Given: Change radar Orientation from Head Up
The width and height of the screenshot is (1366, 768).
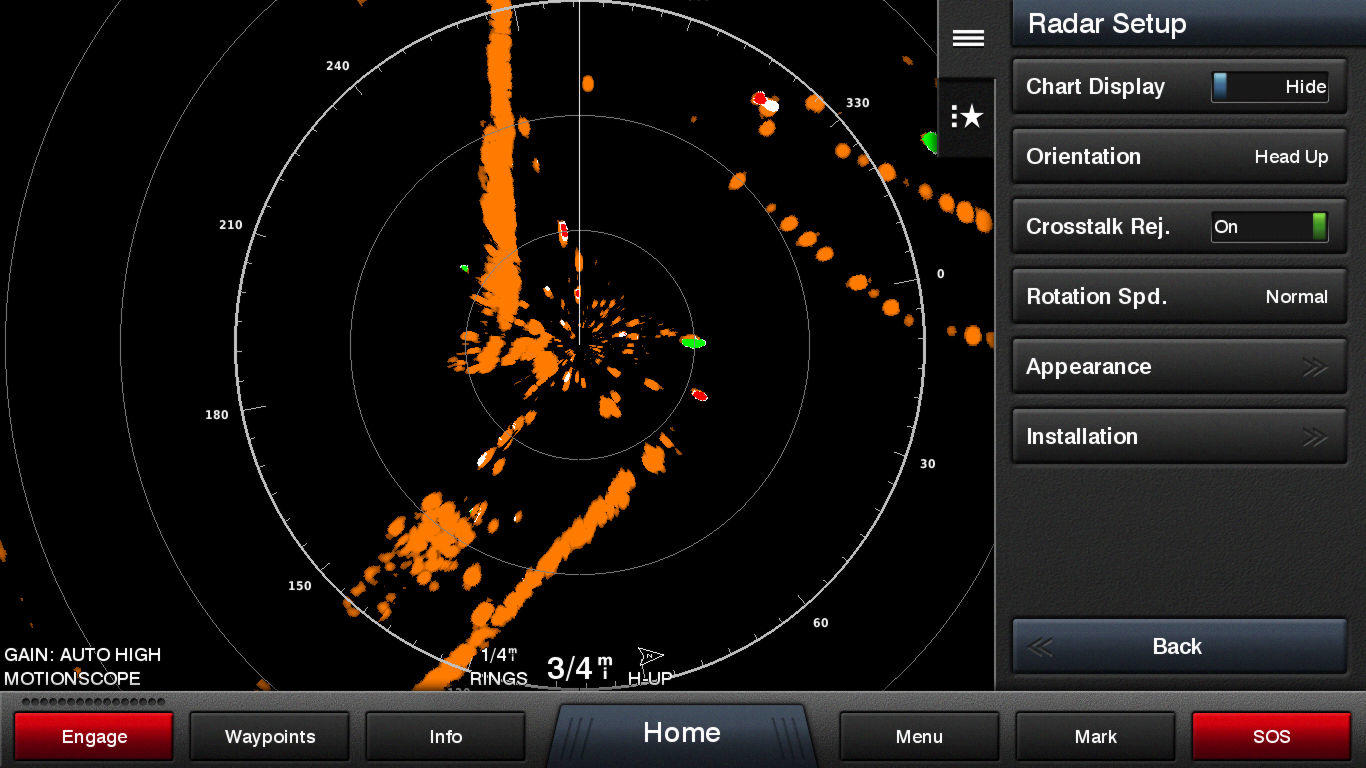Looking at the screenshot, I should (x=1179, y=157).
